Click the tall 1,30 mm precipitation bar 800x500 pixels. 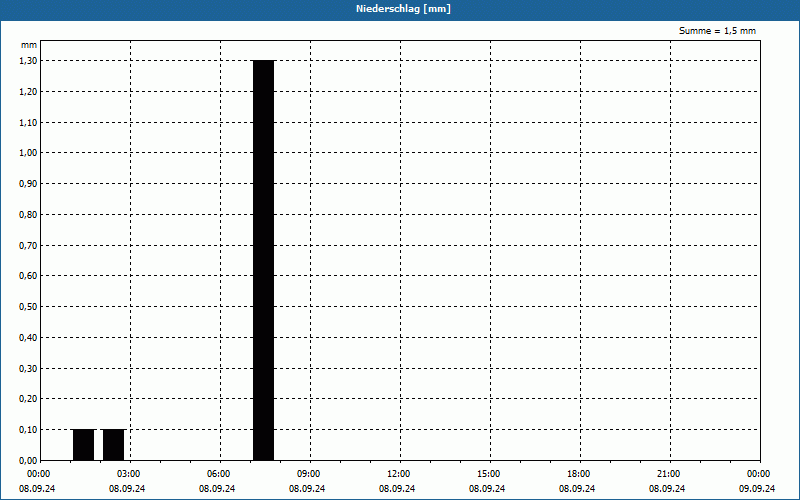coord(264,260)
